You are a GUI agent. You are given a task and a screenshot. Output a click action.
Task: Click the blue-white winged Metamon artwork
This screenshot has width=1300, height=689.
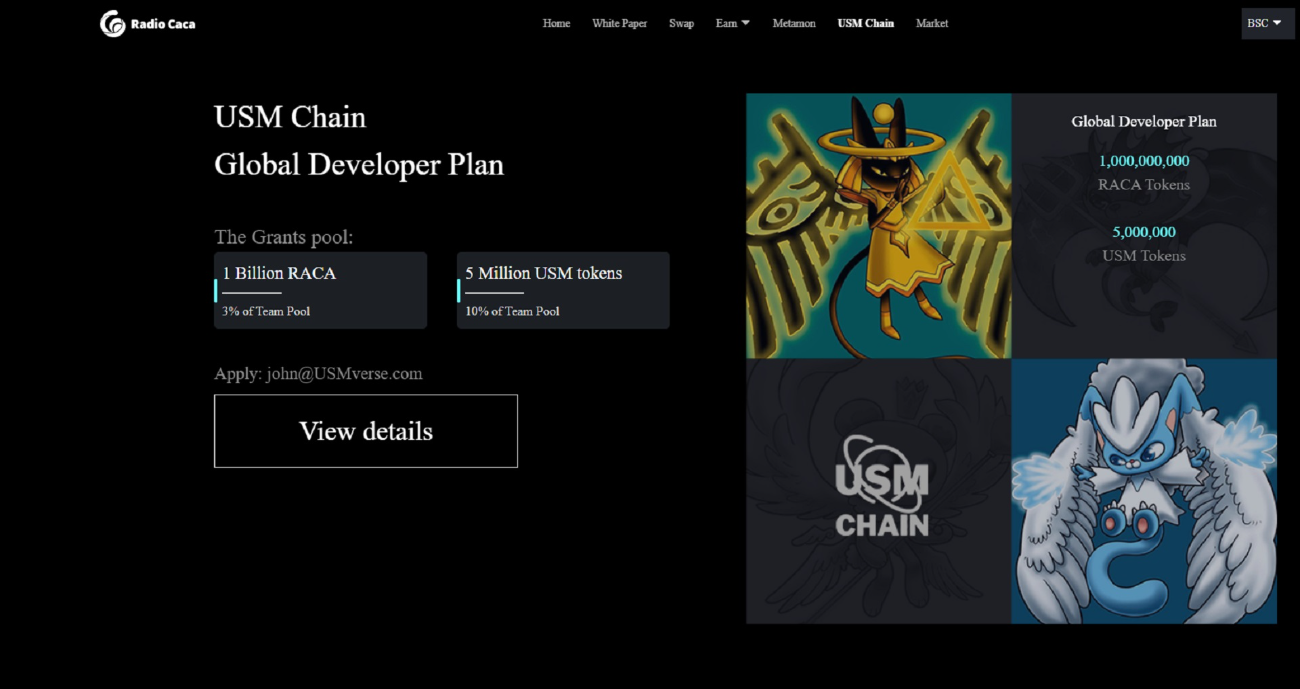point(1143,491)
